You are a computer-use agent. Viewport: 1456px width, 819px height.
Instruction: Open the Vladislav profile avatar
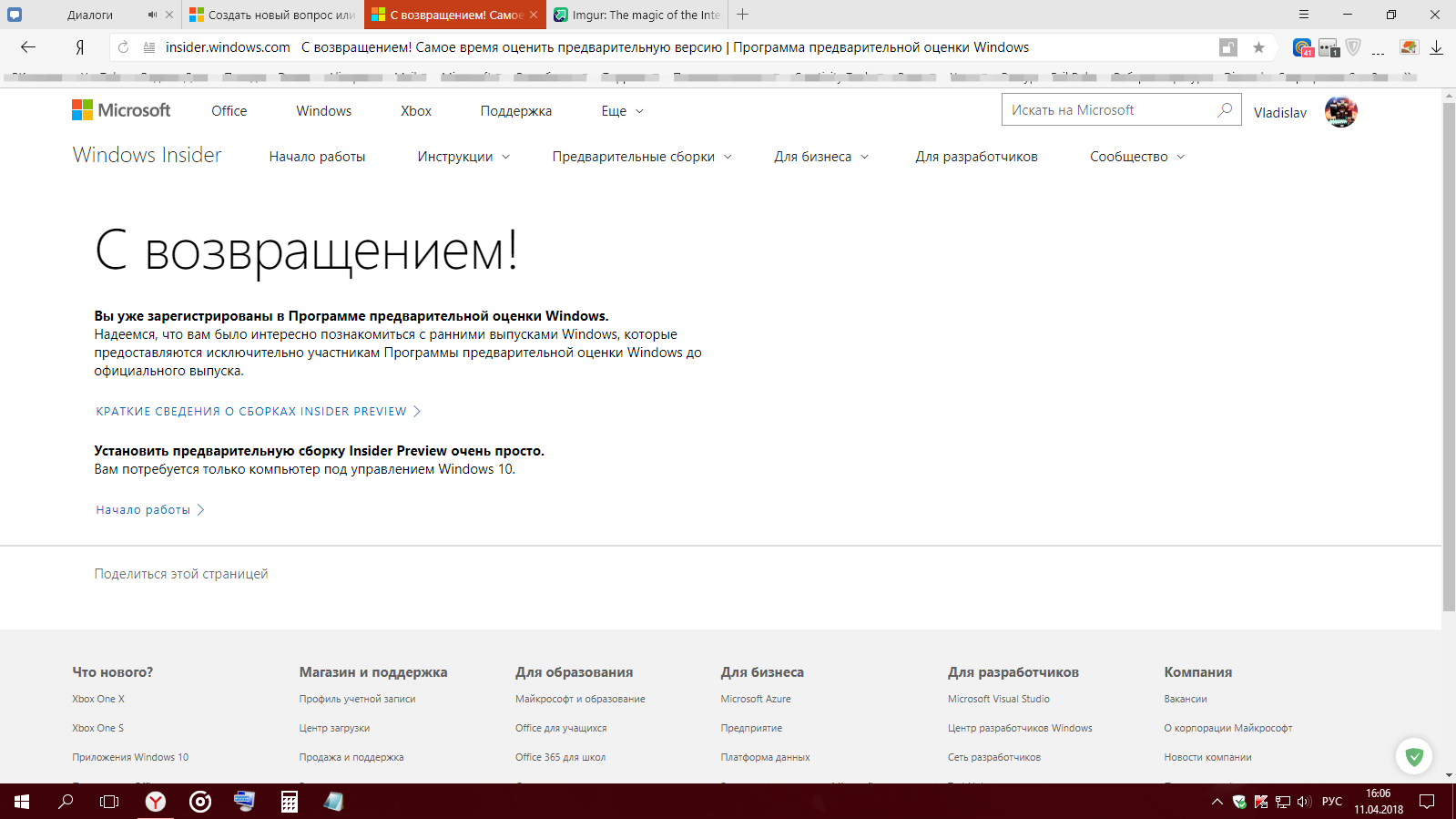(1340, 112)
